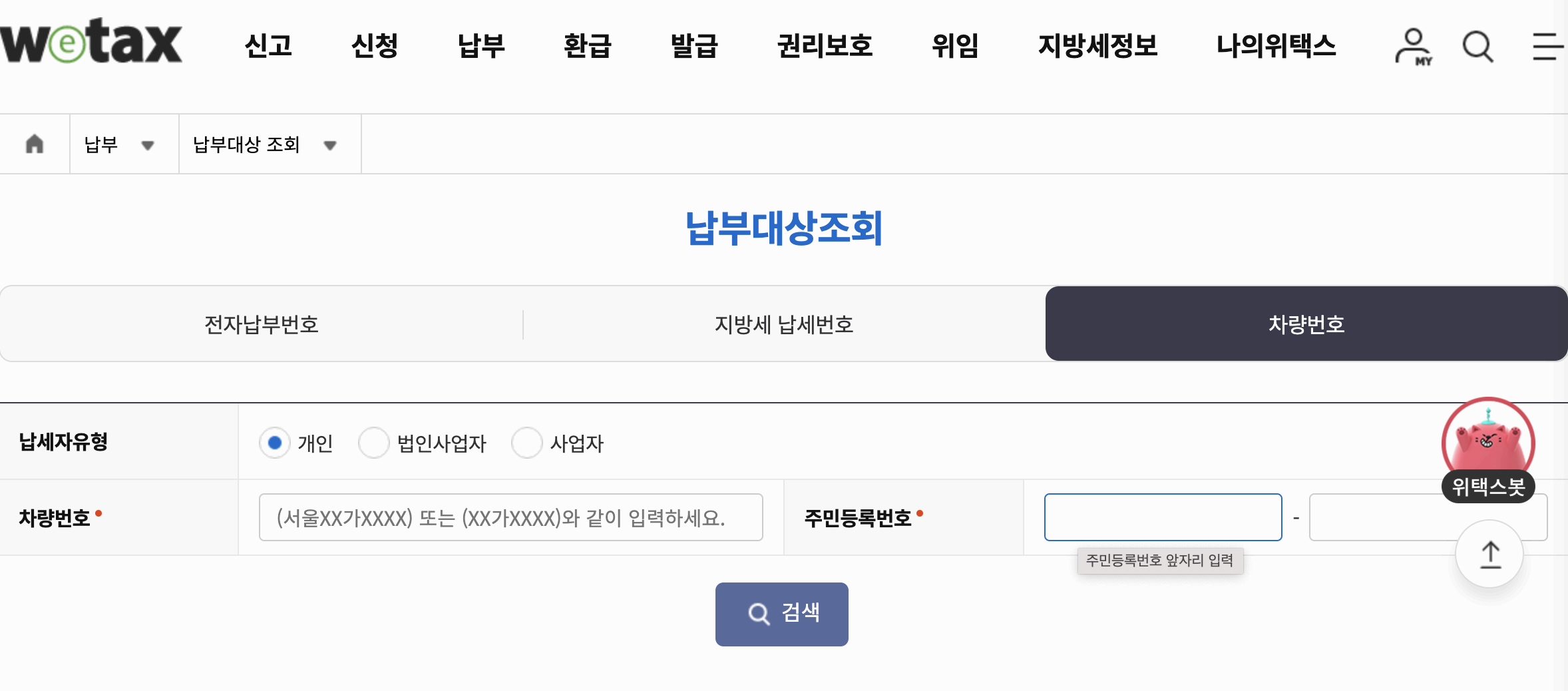
Task: Select the 개인 taxpayer radio button
Action: click(x=275, y=443)
